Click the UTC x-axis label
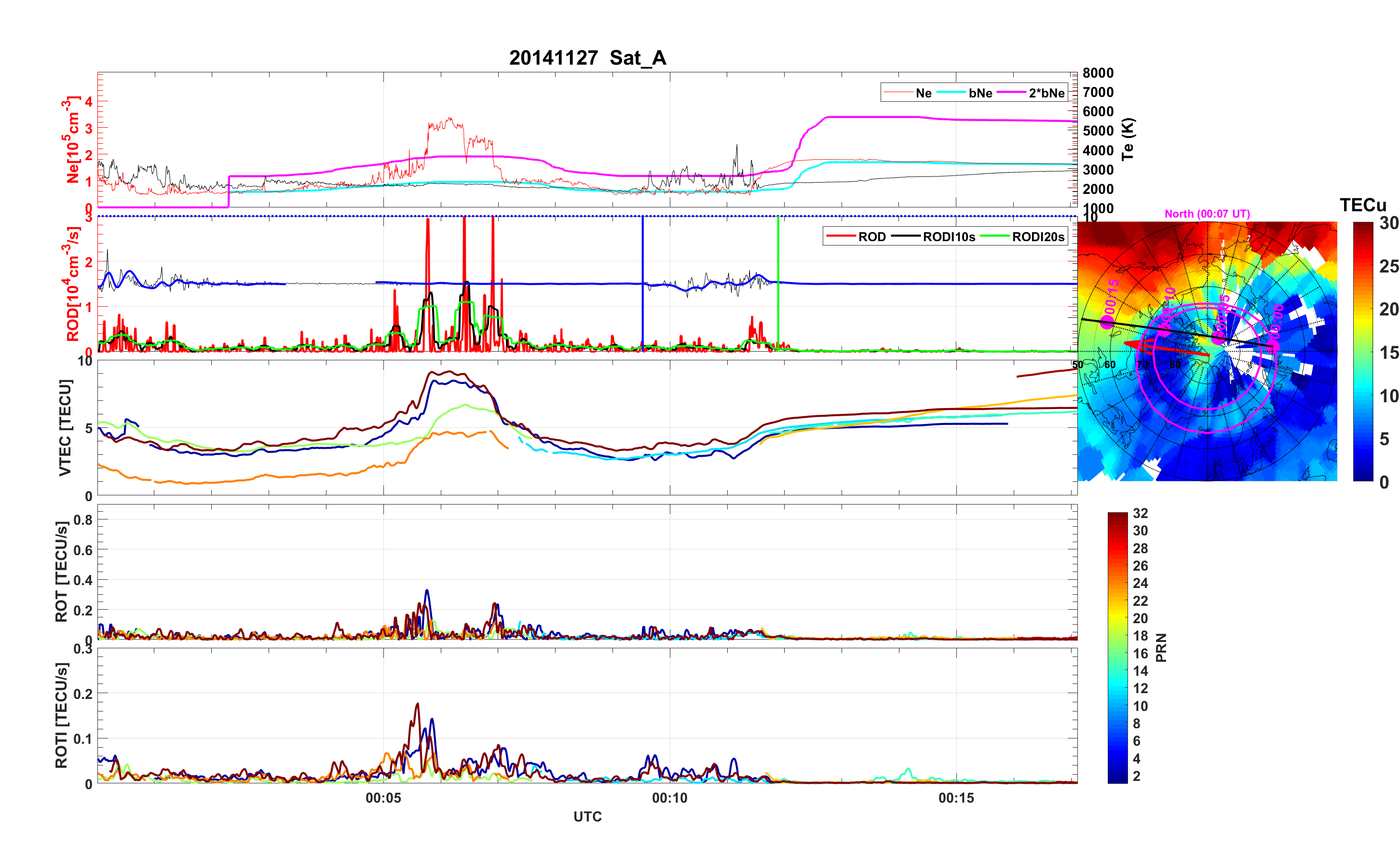 (587, 816)
